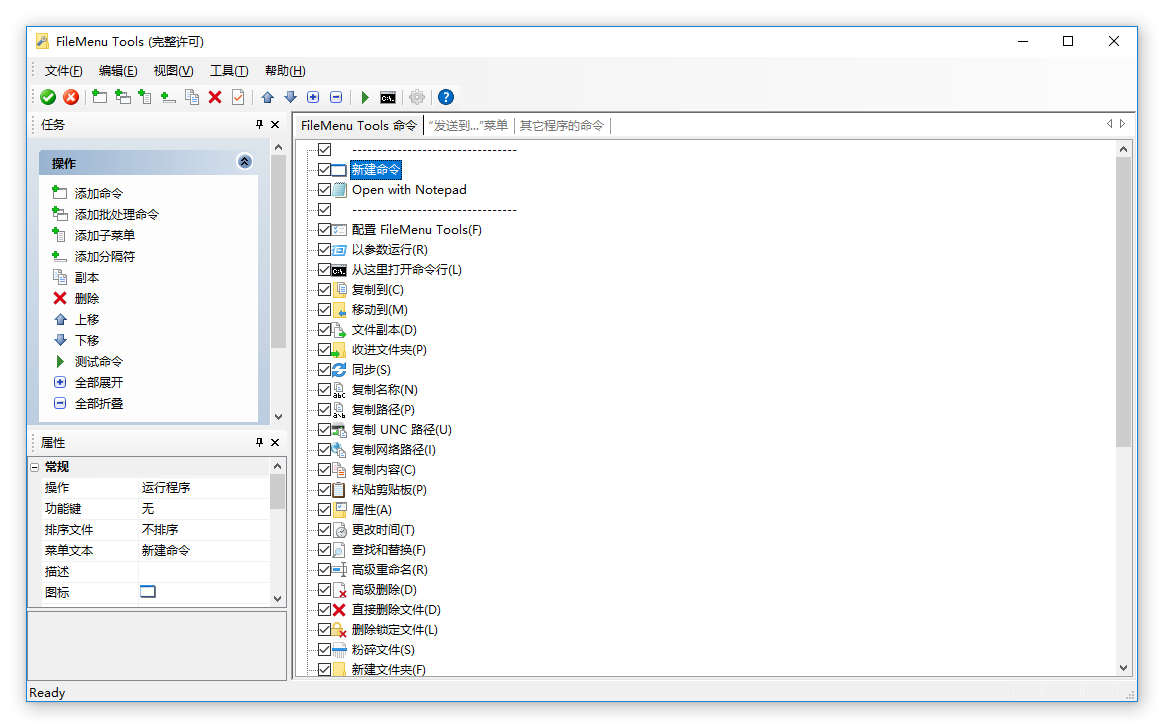Click 添加命令 in the task panel
Viewport: 1164px width, 728px height.
(x=99, y=194)
